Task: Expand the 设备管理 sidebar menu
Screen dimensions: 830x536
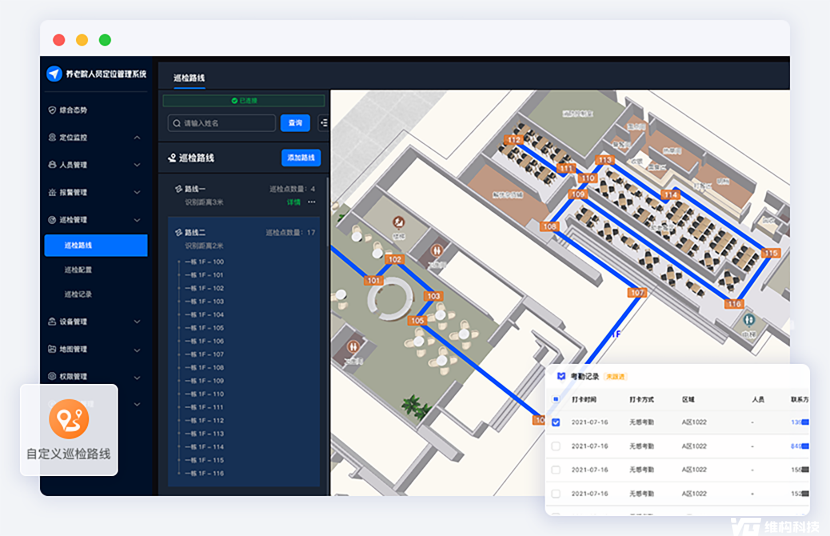Action: point(137,322)
